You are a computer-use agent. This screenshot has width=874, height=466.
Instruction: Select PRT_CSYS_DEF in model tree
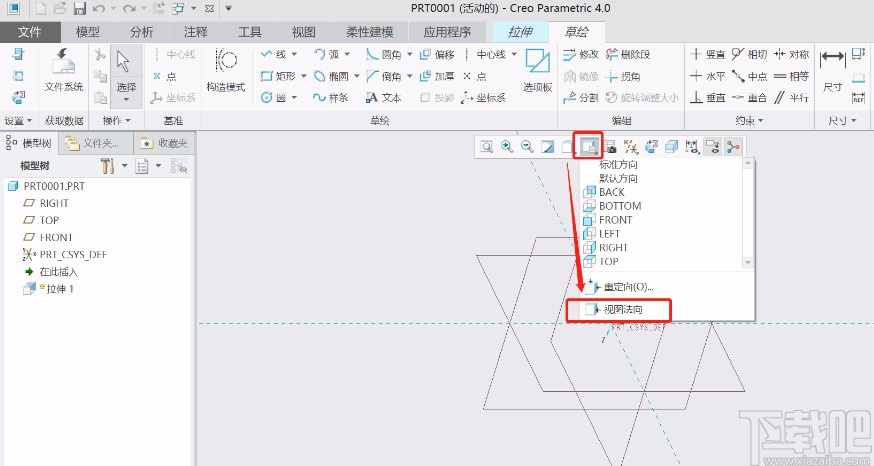pos(64,255)
